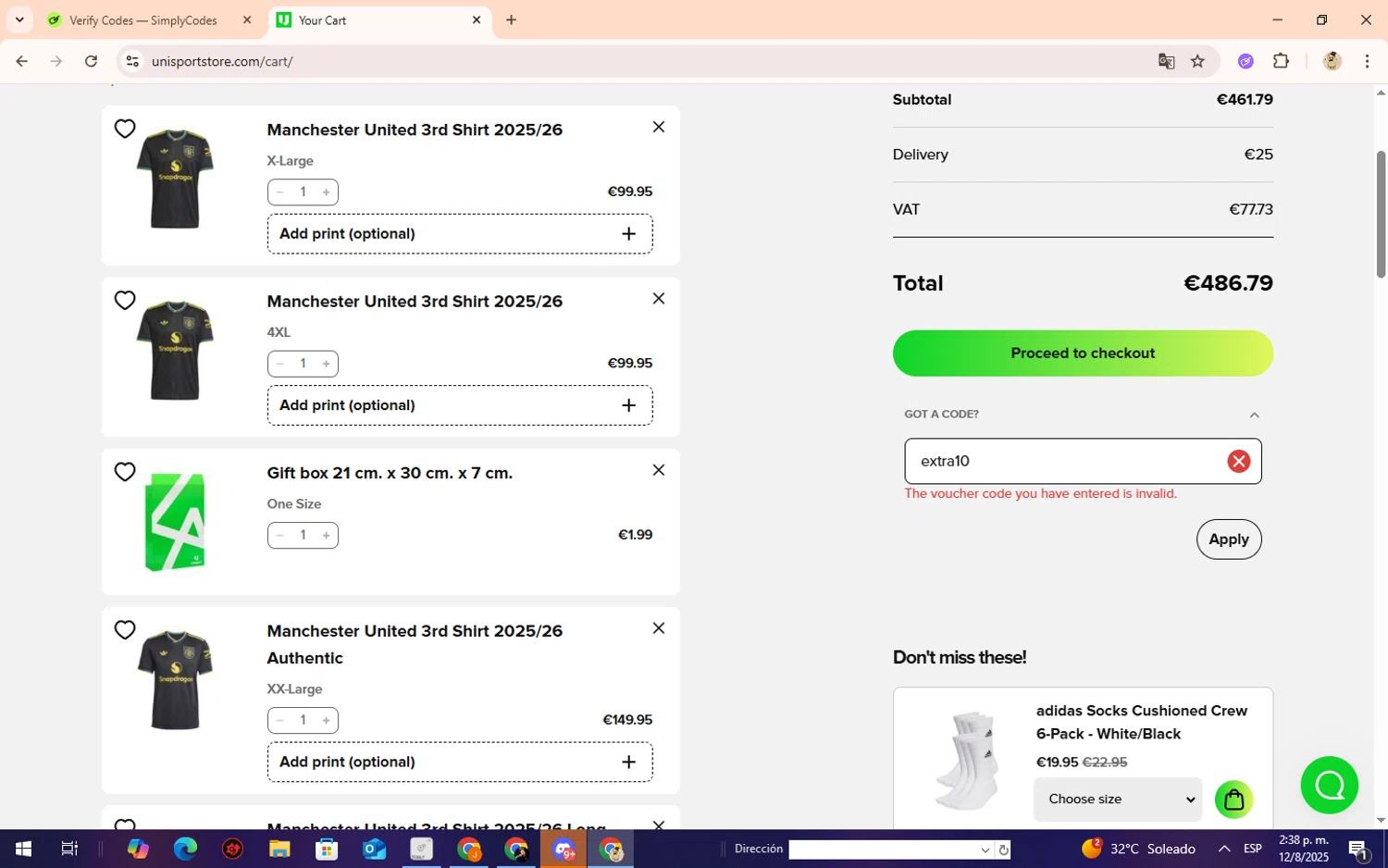This screenshot has width=1388, height=868.
Task: Remove the Gift box from cart
Action: pyautogui.click(x=659, y=470)
